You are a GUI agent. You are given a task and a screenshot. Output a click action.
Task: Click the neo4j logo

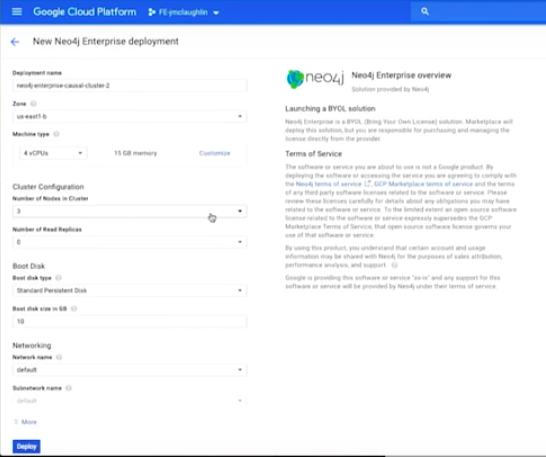[315, 79]
